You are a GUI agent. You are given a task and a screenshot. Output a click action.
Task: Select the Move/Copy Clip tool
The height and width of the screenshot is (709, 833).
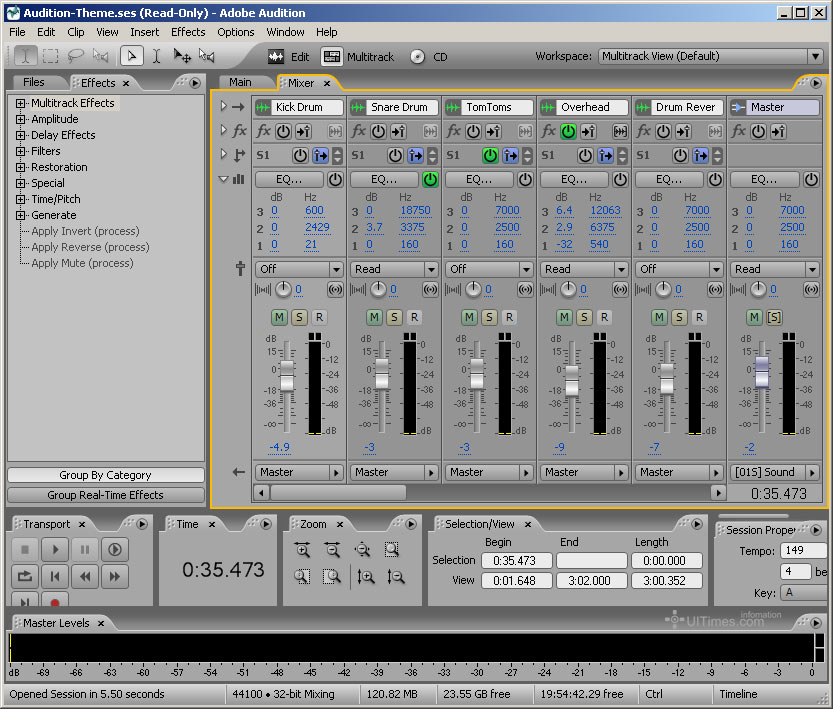point(182,56)
